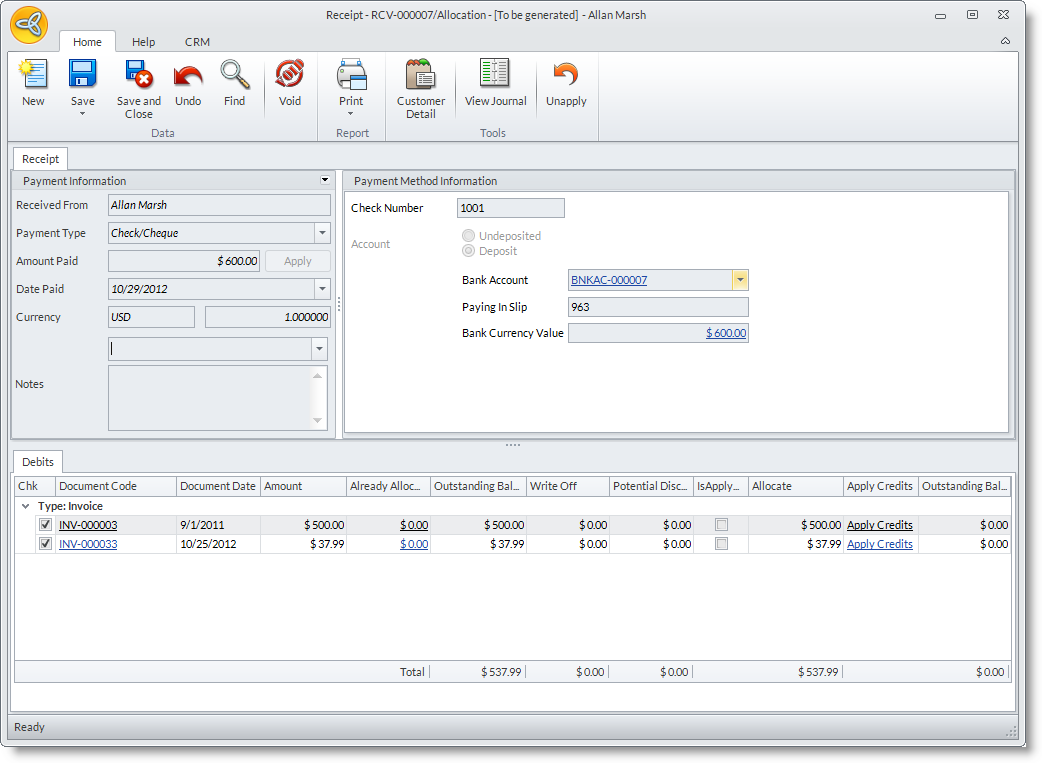
Task: Open the Bank Account dropdown
Action: [x=740, y=280]
